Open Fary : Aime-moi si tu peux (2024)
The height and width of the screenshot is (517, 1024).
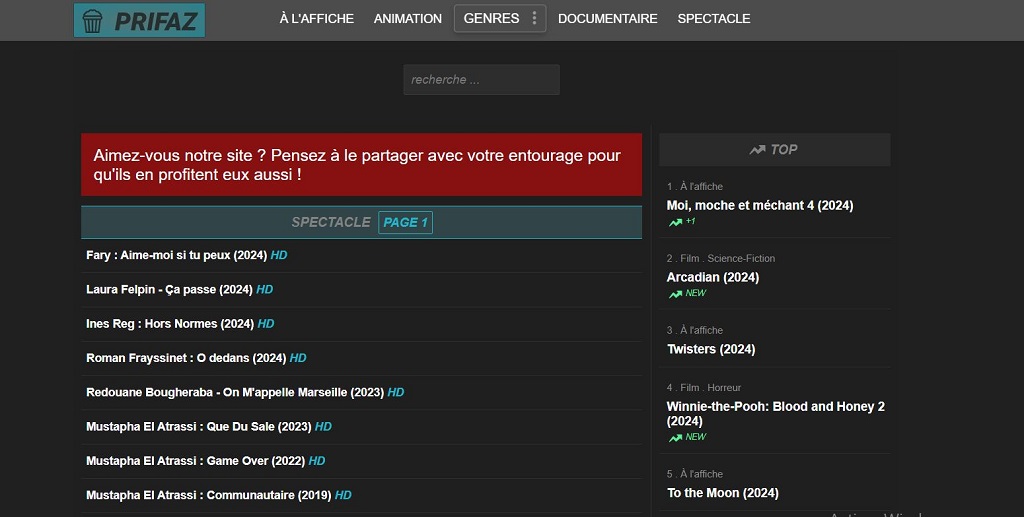pos(176,255)
